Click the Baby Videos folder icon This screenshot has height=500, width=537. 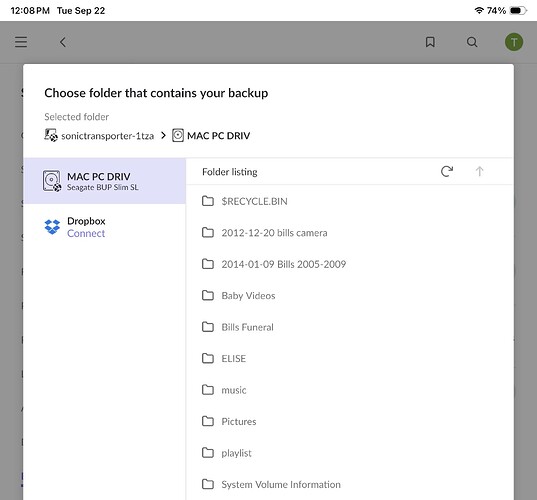click(208, 295)
